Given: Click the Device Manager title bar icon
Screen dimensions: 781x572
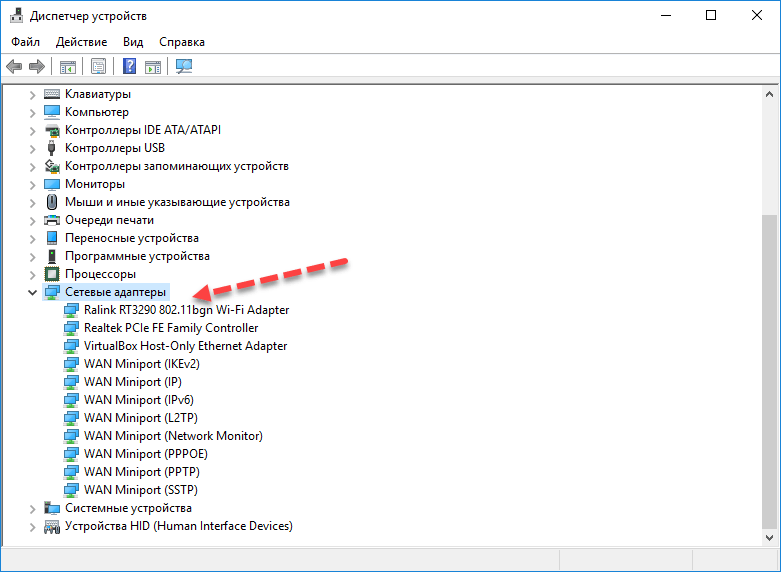Looking at the screenshot, I should 16,15.
